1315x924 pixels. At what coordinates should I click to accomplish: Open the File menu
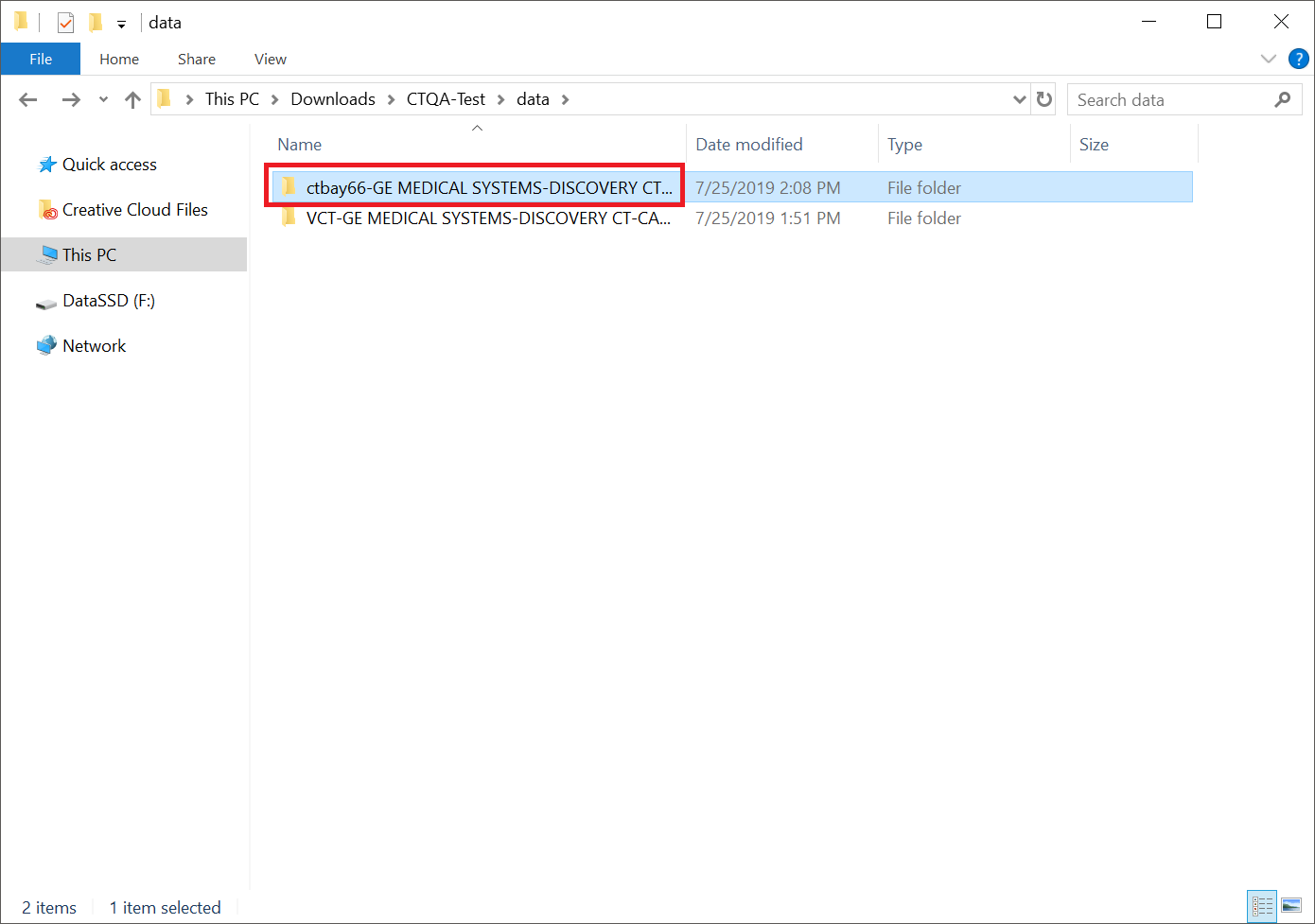click(x=41, y=59)
